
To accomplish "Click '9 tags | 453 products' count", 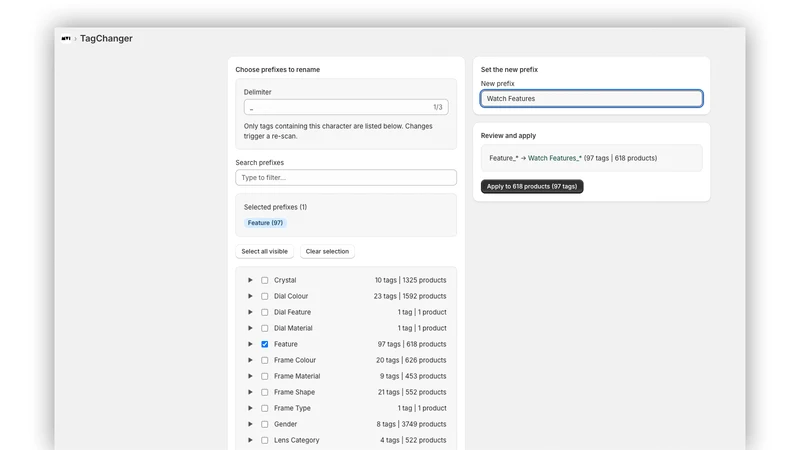I will point(413,376).
